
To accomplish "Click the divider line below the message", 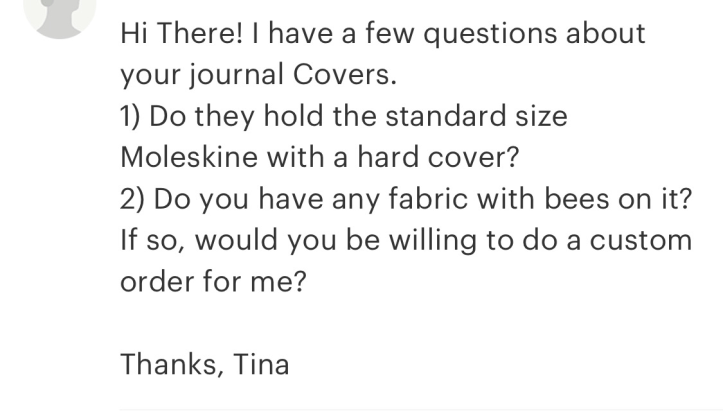I will 420,409.
